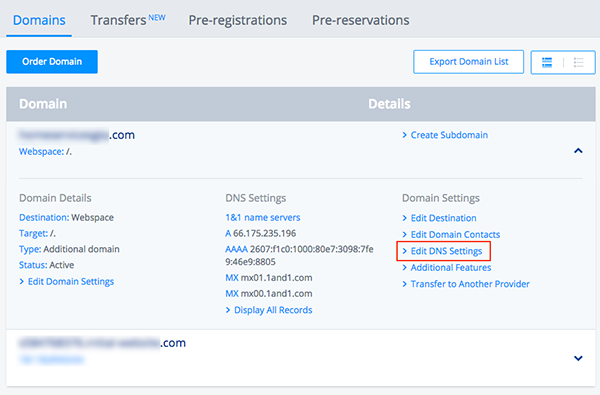
Task: Open the Pre-registrations tab
Action: pos(238,20)
